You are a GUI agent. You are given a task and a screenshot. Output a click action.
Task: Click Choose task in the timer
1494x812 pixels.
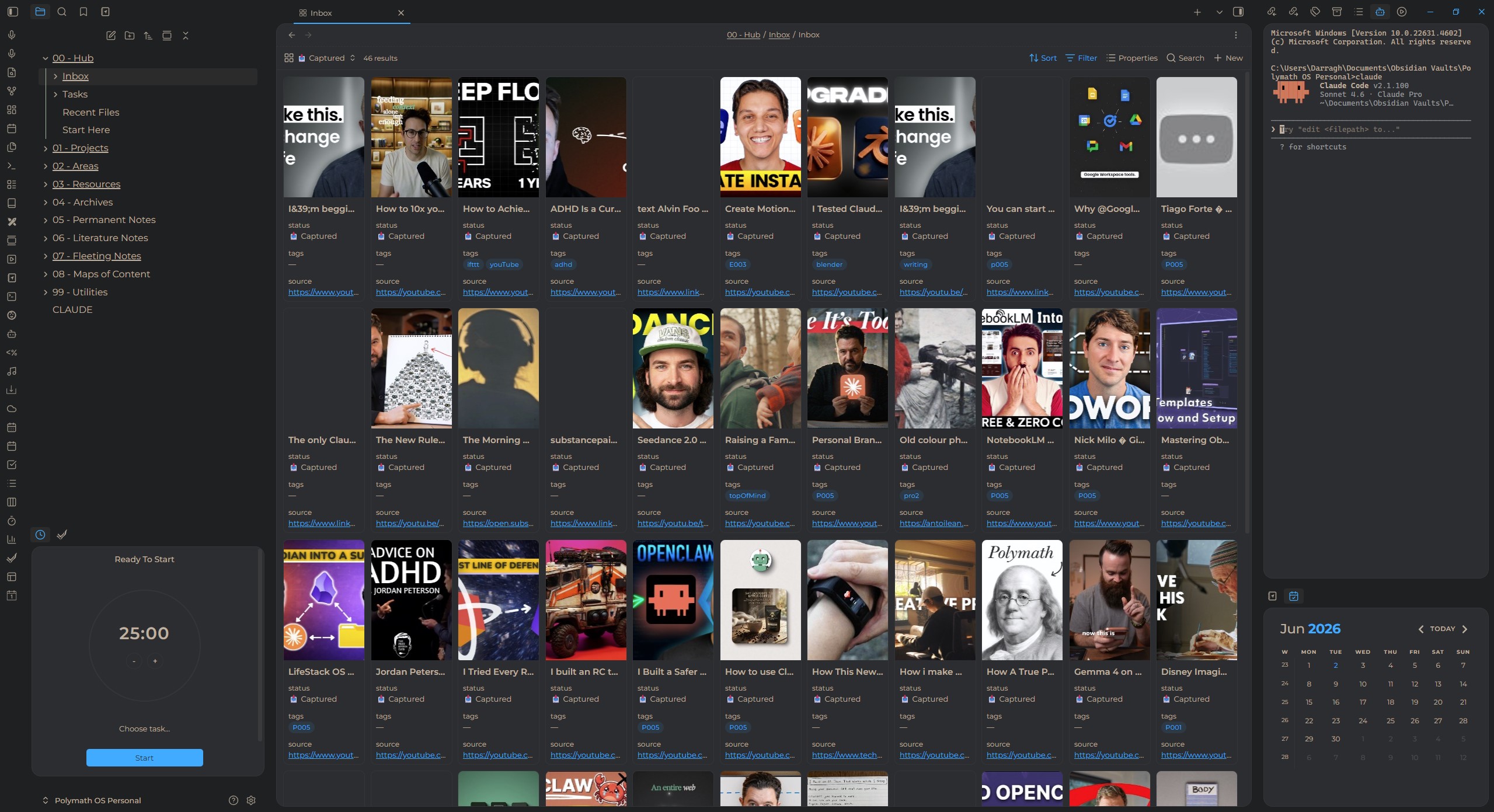[x=145, y=729]
